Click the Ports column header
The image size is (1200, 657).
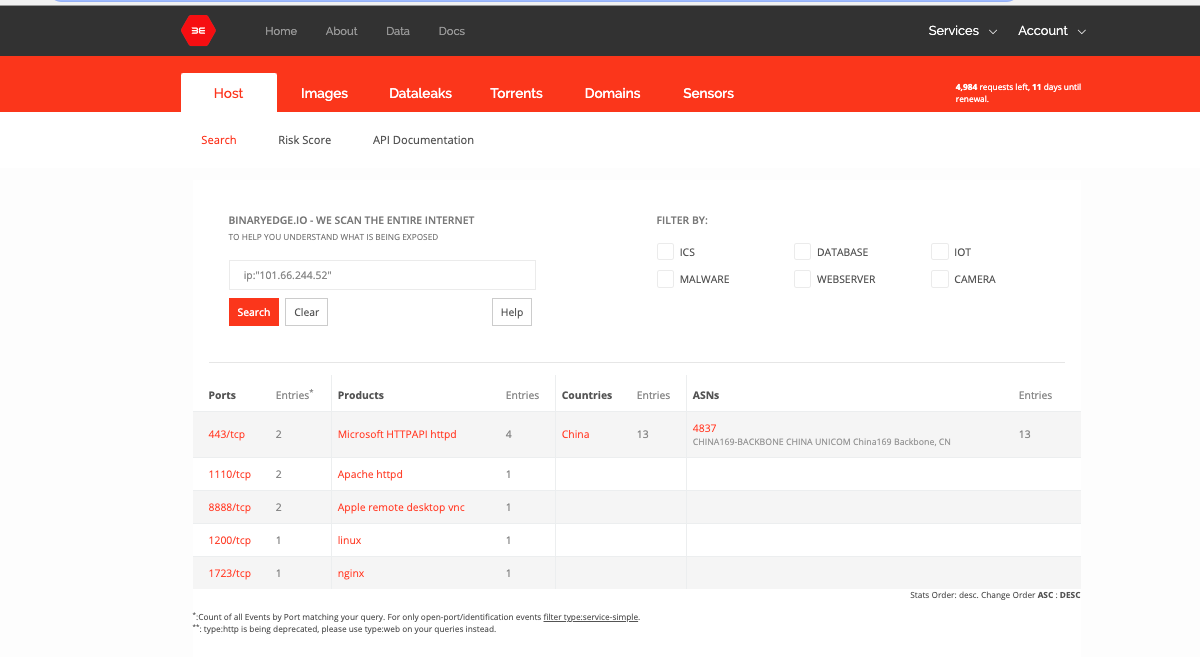(222, 395)
